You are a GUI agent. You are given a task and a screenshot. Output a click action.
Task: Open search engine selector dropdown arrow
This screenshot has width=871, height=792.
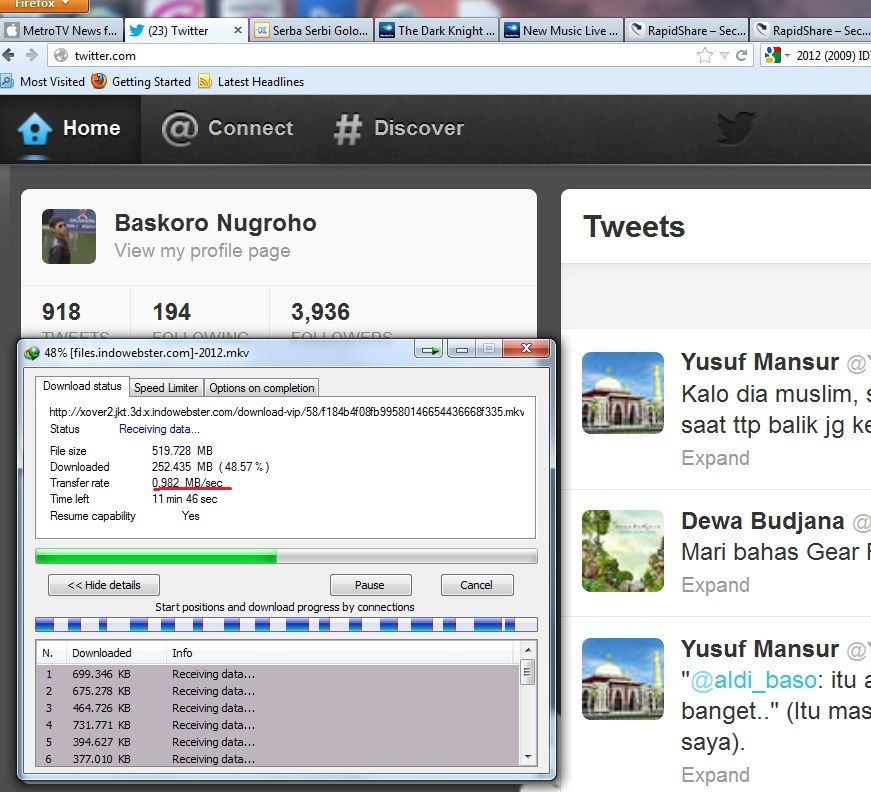click(x=787, y=56)
